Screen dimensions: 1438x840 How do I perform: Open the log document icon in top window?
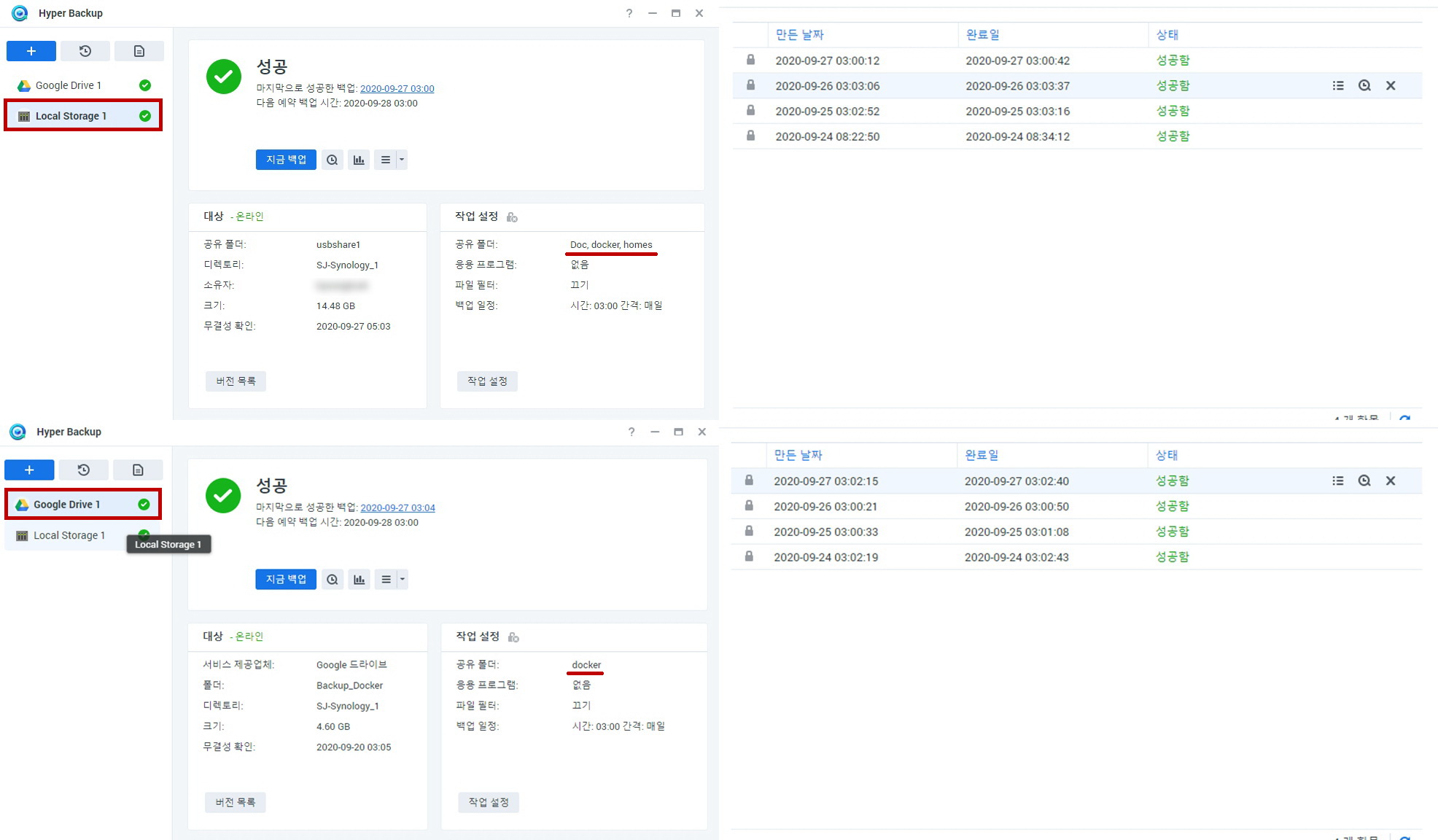tap(139, 51)
